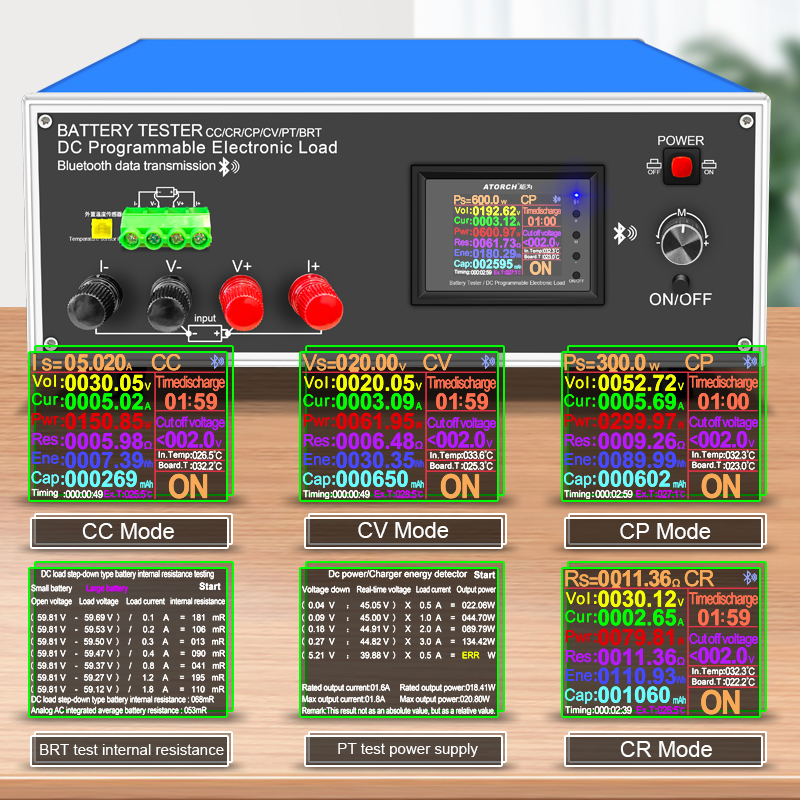Click Start in the PT energy detector screen
800x800 pixels.
484,575
